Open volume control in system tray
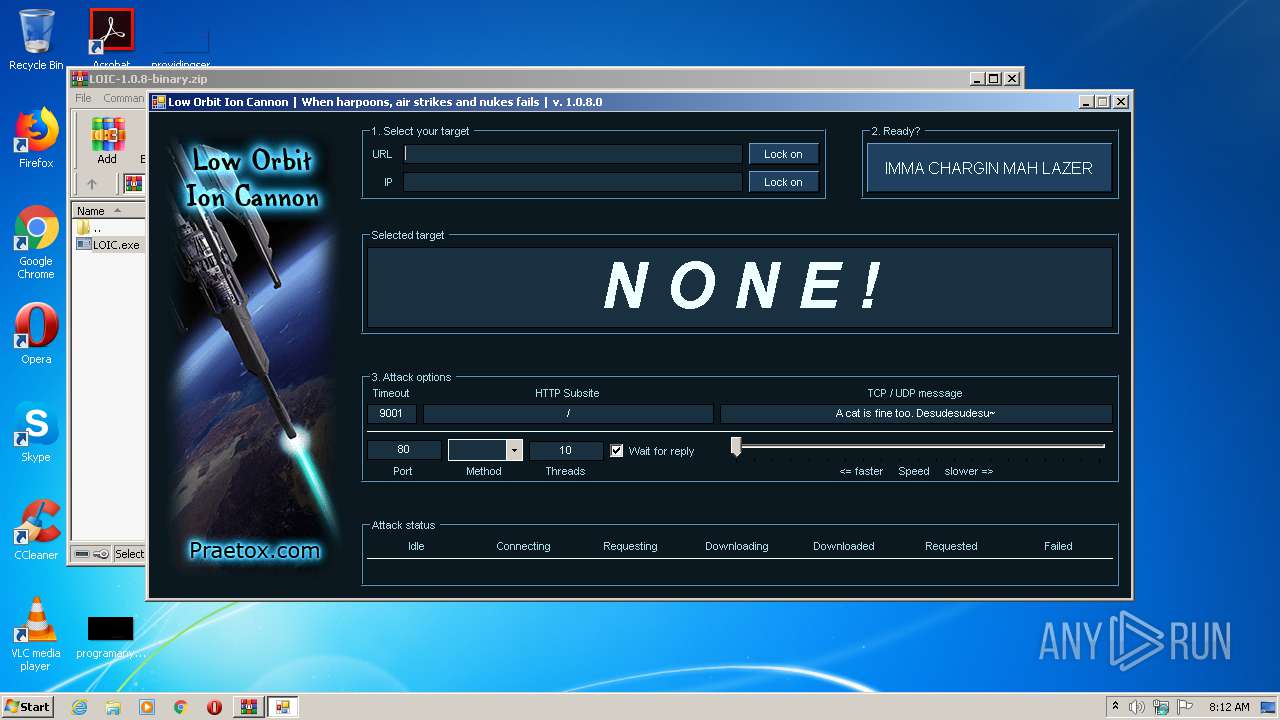The image size is (1280, 720). point(1137,707)
